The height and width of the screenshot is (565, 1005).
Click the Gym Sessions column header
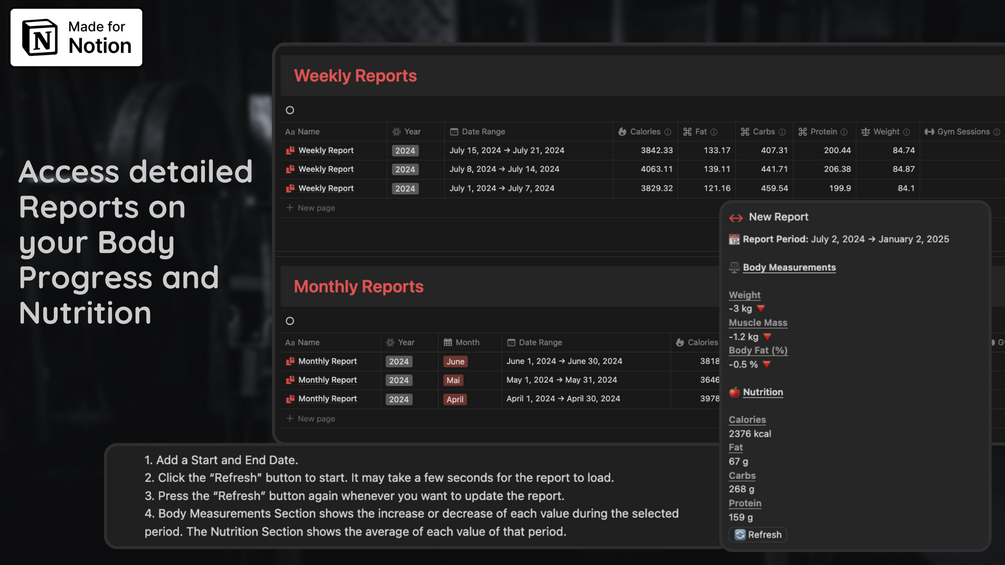[962, 132]
